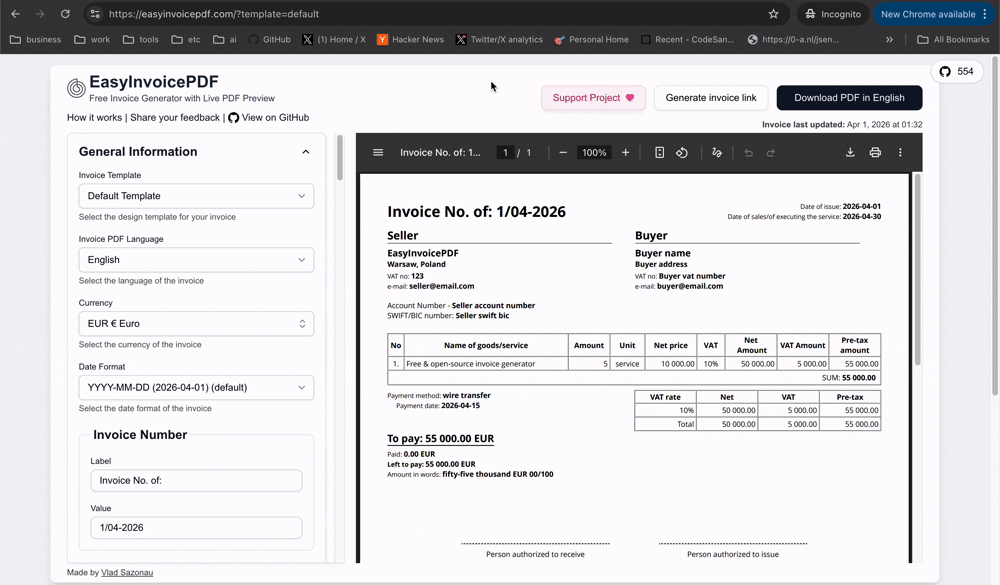Bookmark this page with the star icon
Image resolution: width=1000 pixels, height=585 pixels.
[774, 14]
